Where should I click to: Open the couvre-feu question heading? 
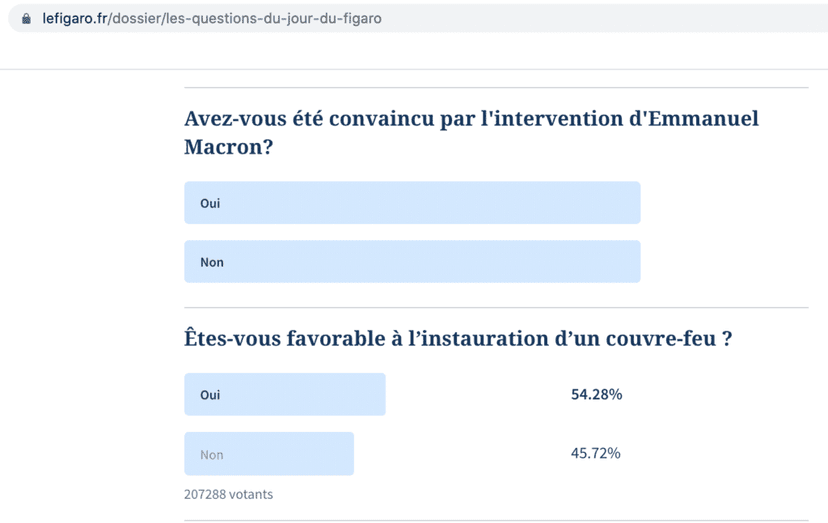coord(458,339)
